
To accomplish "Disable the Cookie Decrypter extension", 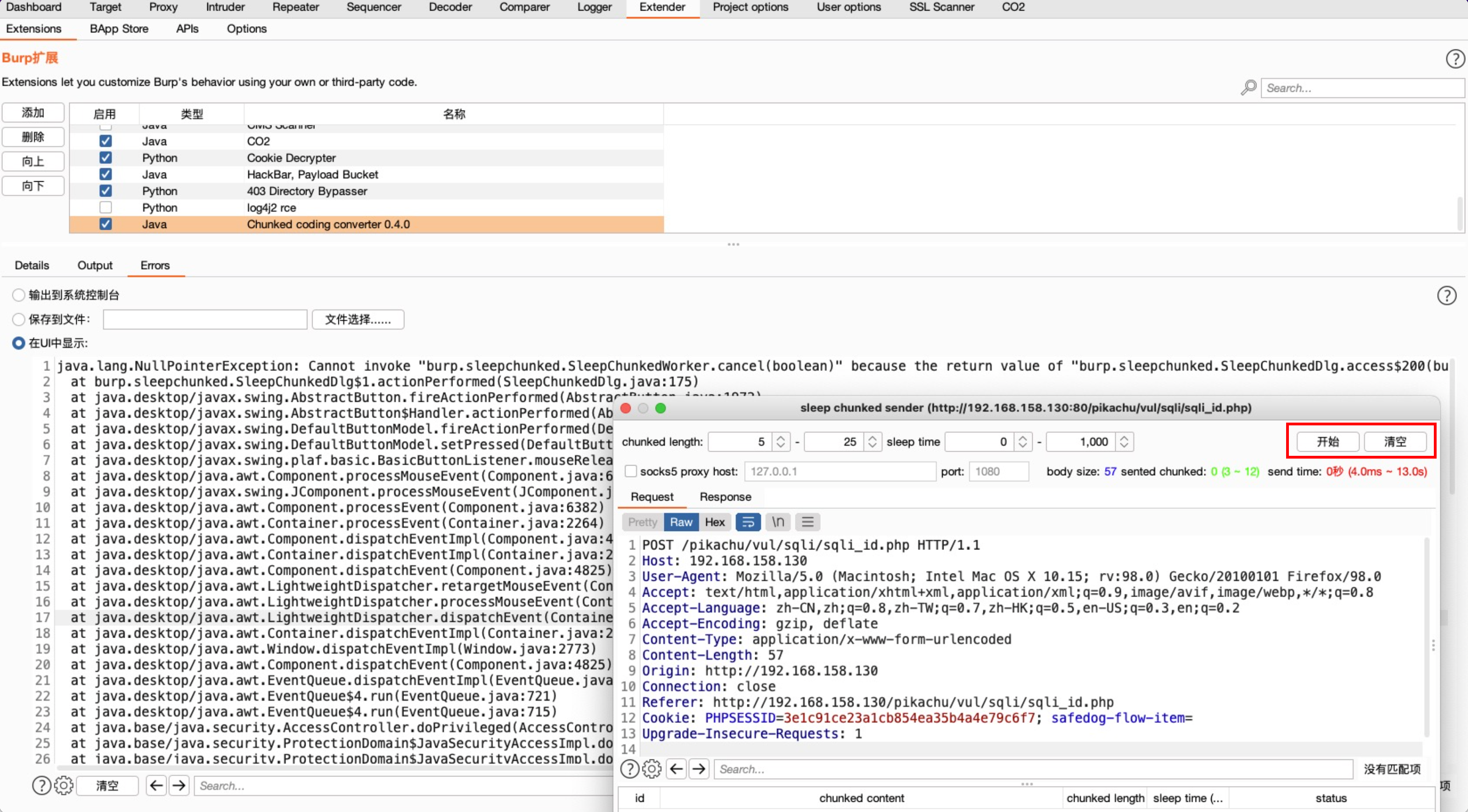I will tap(105, 157).
